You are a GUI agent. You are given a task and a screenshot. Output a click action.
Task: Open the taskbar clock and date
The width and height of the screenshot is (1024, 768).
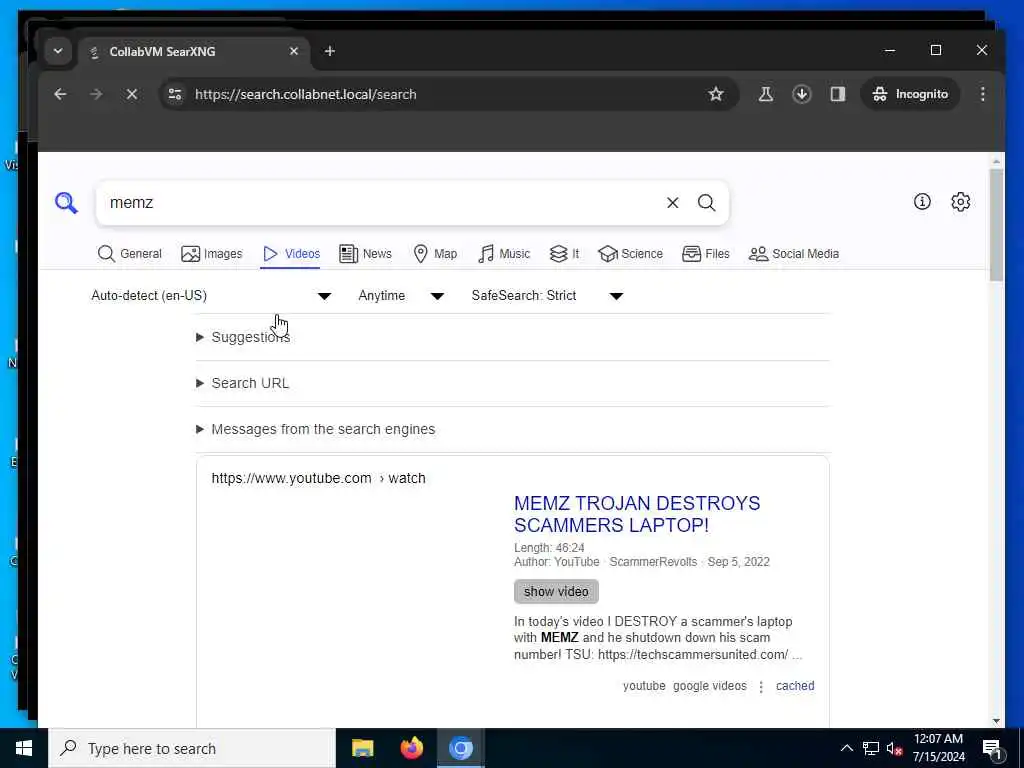click(x=938, y=748)
